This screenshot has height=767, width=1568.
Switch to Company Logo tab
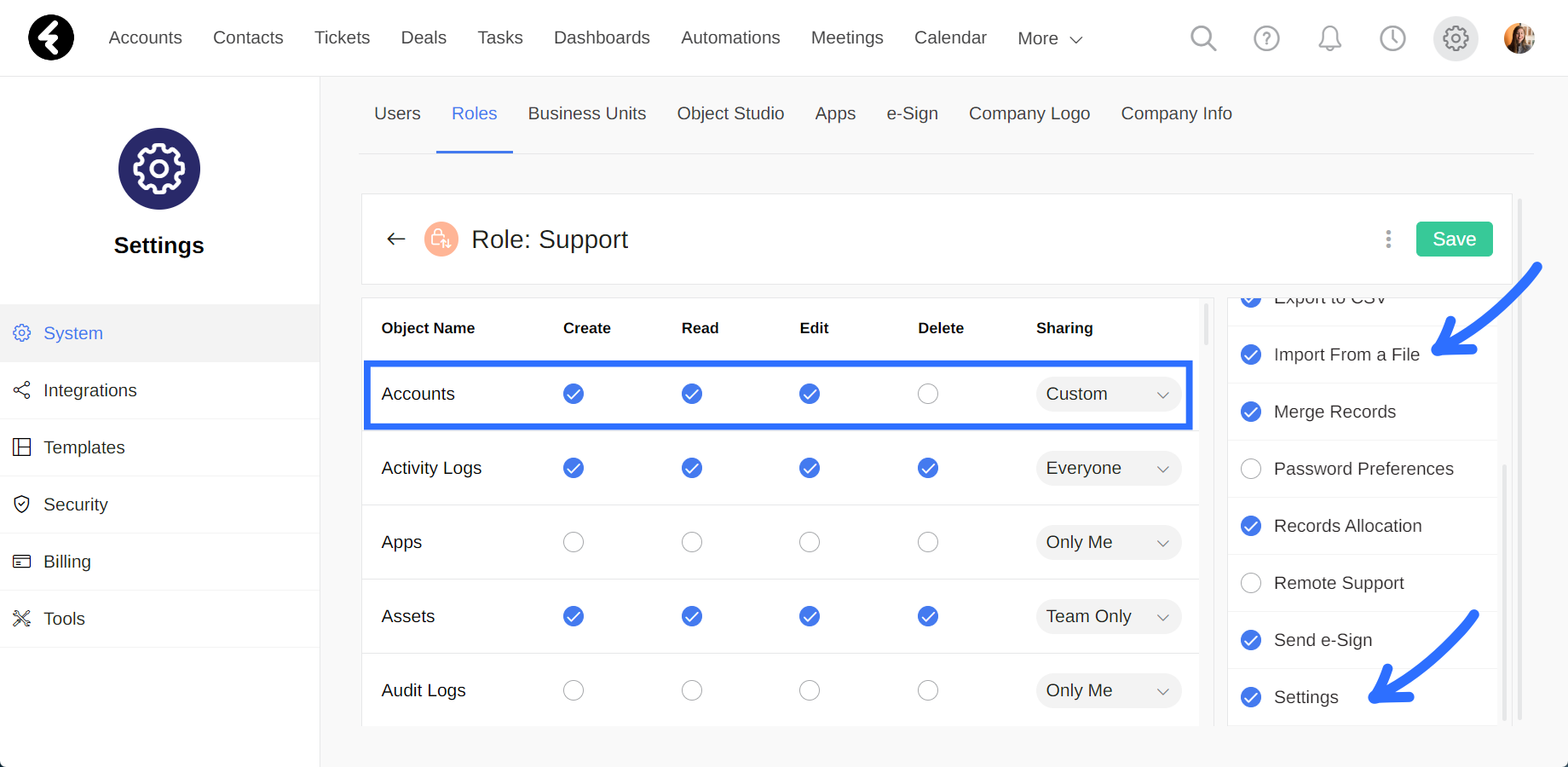[1029, 113]
